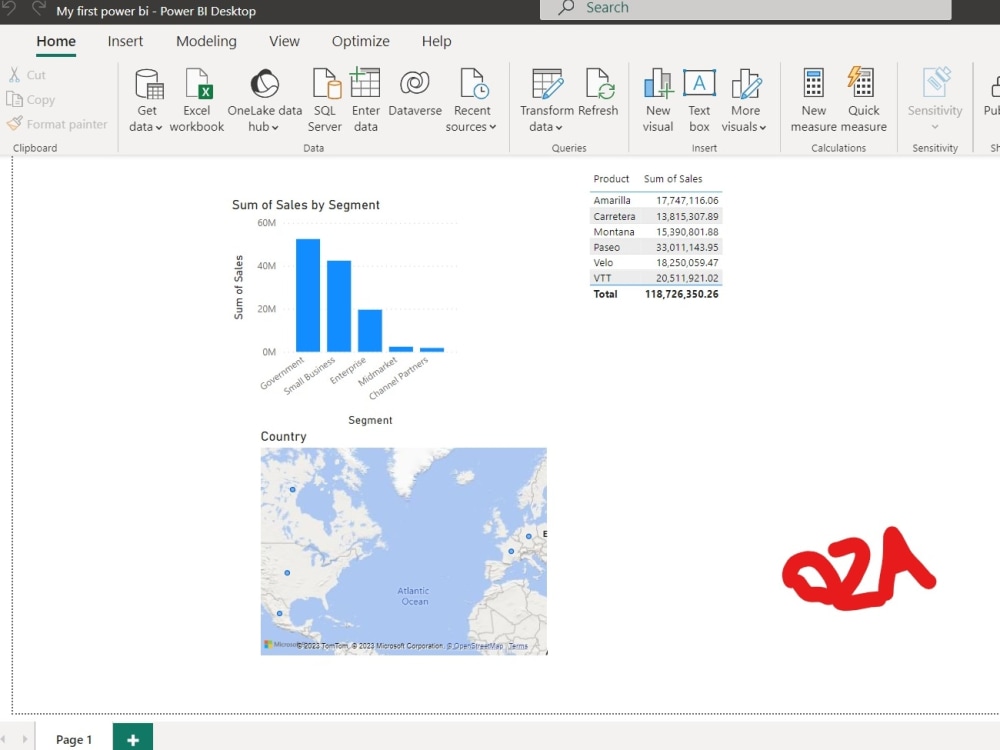Screen dimensions: 1000x750
Task: Expand the Sensitivity dropdown chevron
Action: coord(935,127)
